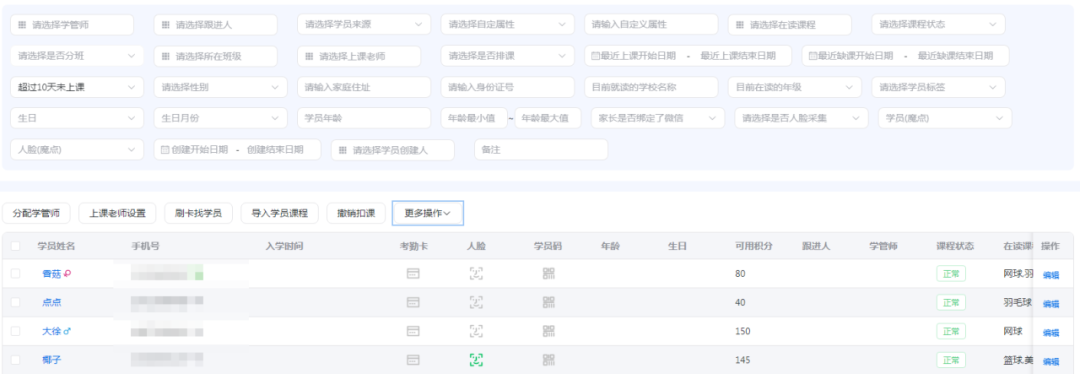The height and width of the screenshot is (374, 1080).
Task: Open 人脸(魔点) dropdown
Action: click(76, 149)
